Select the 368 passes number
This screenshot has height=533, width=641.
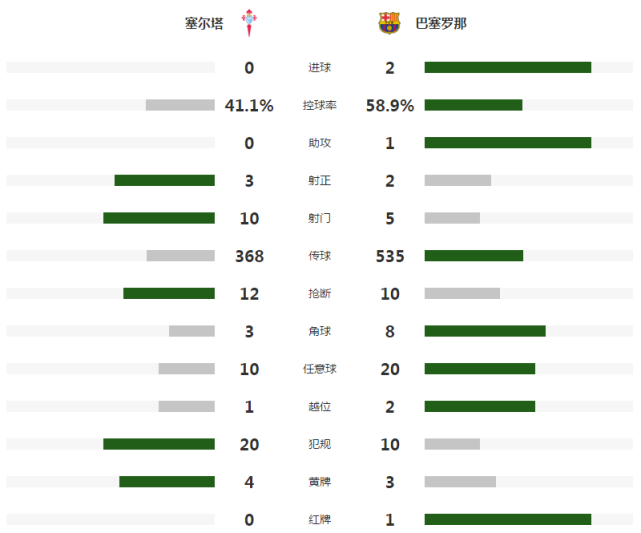click(249, 256)
